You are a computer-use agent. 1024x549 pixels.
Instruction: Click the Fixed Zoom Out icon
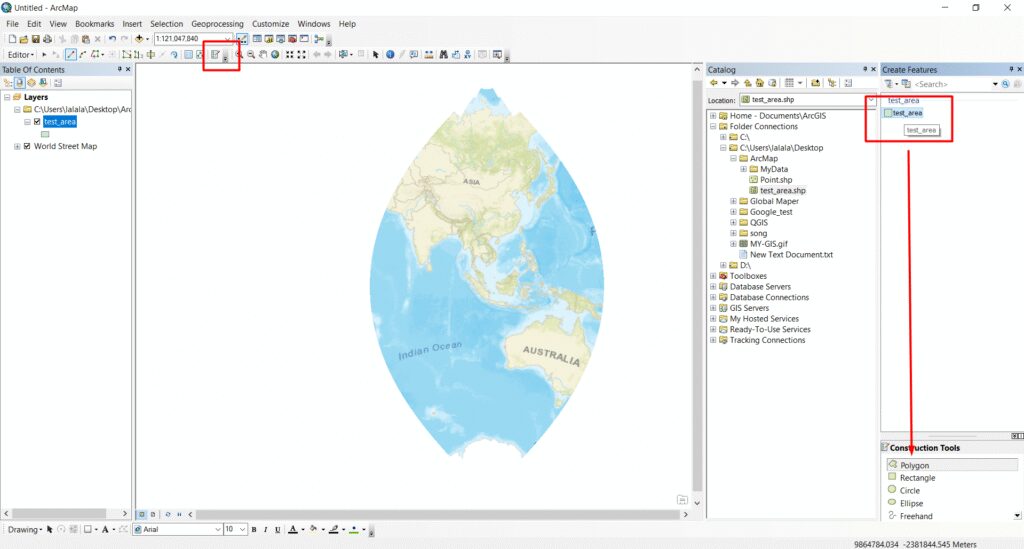pyautogui.click(x=301, y=55)
